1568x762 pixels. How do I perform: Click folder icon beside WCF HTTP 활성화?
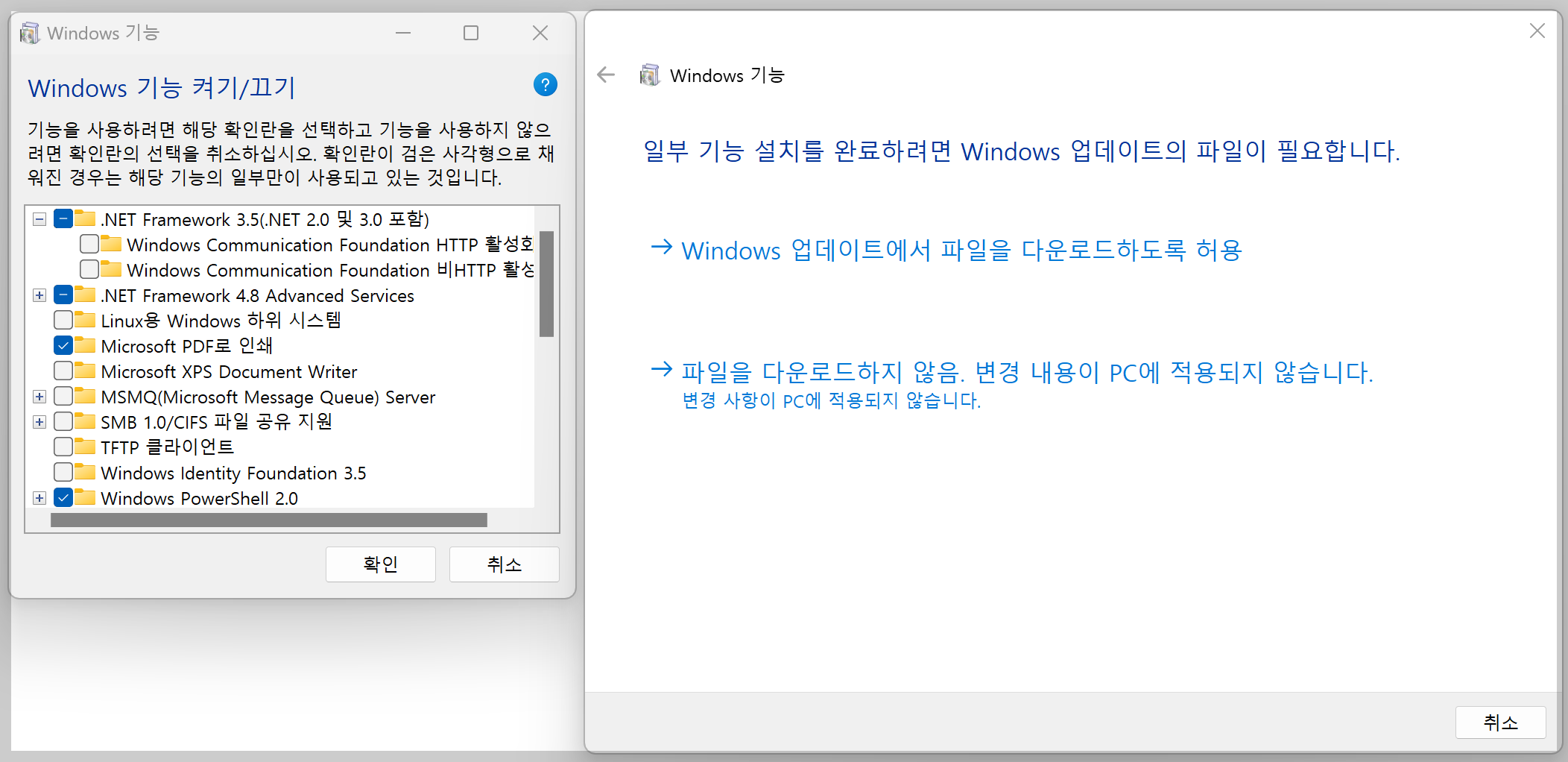click(x=111, y=245)
